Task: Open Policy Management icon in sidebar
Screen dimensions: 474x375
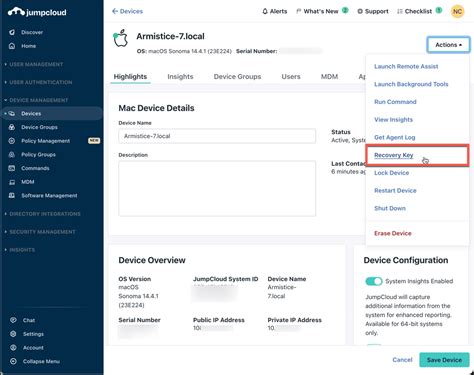Action: coord(12,141)
